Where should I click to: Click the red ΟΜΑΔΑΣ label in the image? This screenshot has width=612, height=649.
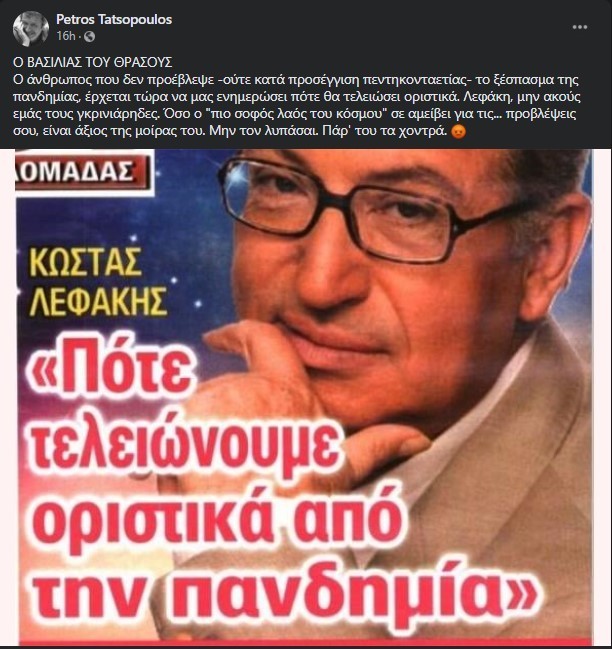(81, 173)
